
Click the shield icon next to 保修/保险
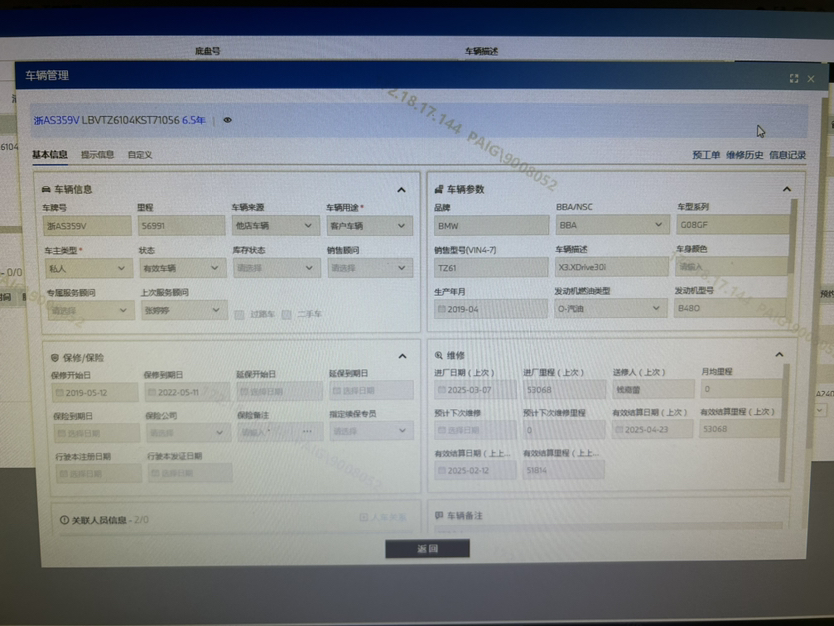coord(54,357)
